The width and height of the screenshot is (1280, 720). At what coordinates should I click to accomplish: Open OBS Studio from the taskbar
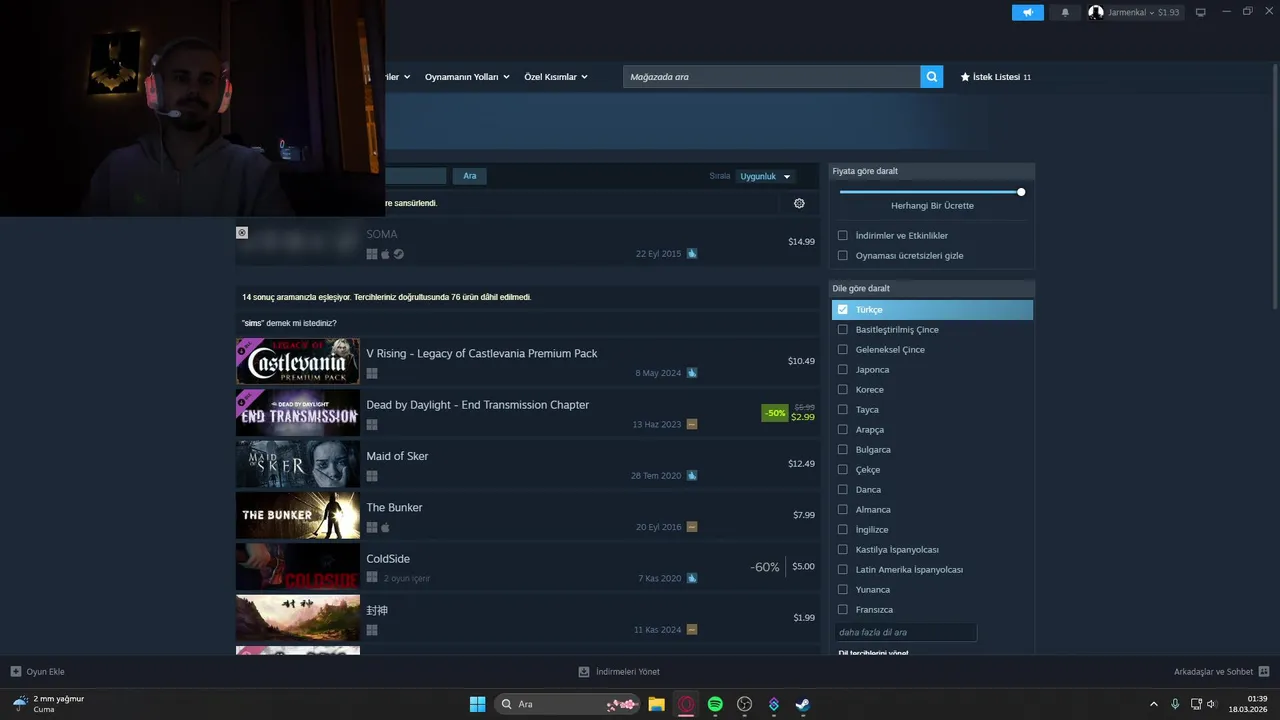pyautogui.click(x=744, y=704)
